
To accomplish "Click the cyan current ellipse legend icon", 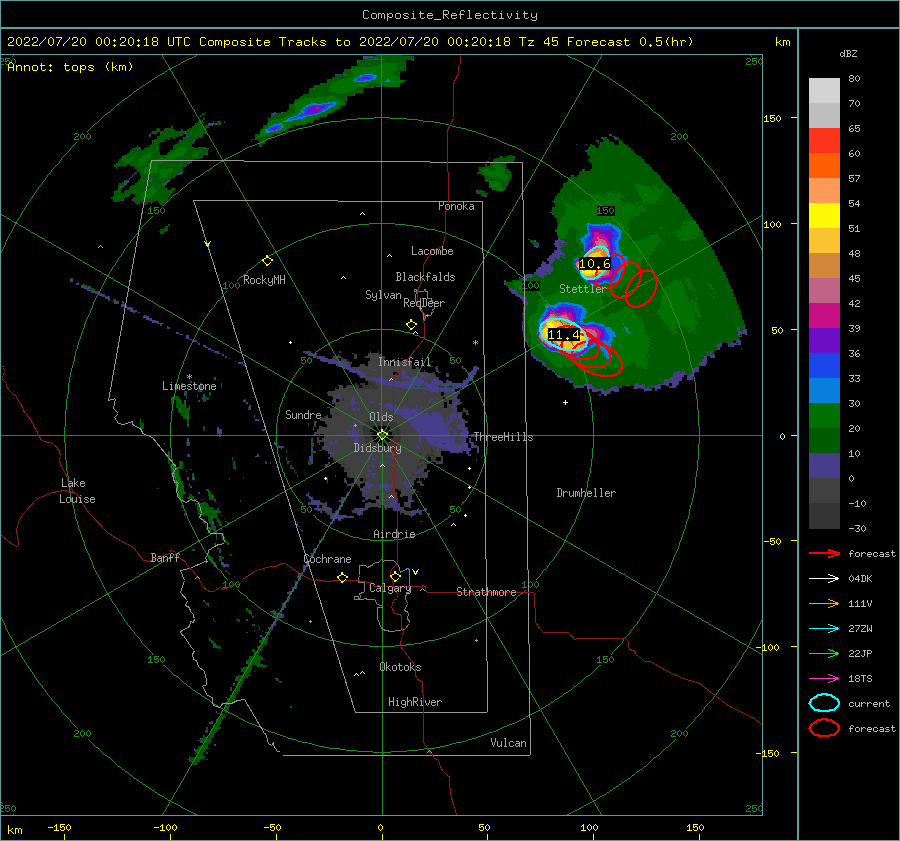I will (x=824, y=703).
